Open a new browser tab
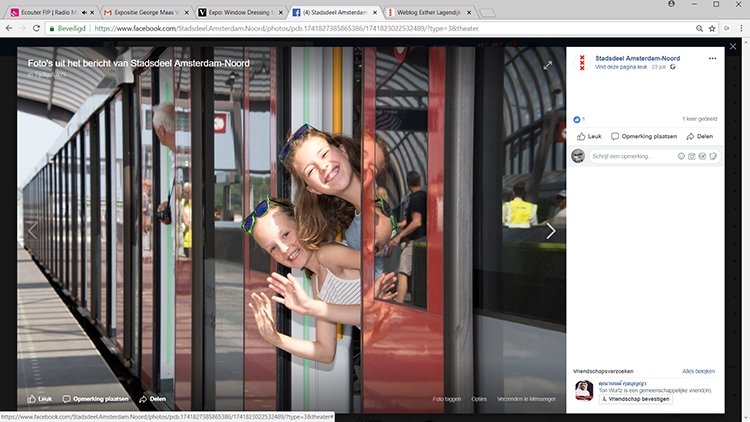This screenshot has height=422, width=750. (486, 13)
